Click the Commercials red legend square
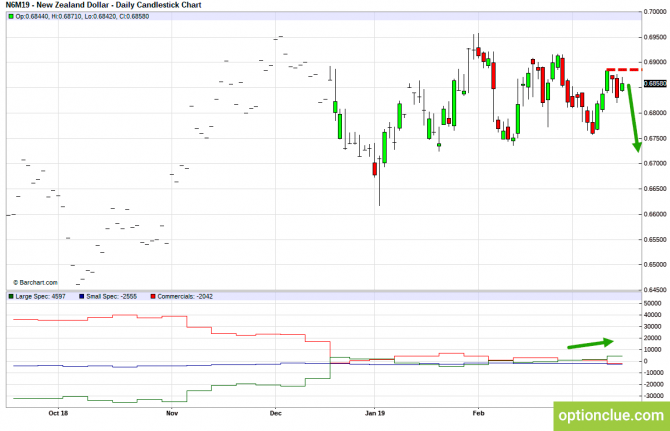Viewport: 670px width, 431px height. pyautogui.click(x=153, y=296)
